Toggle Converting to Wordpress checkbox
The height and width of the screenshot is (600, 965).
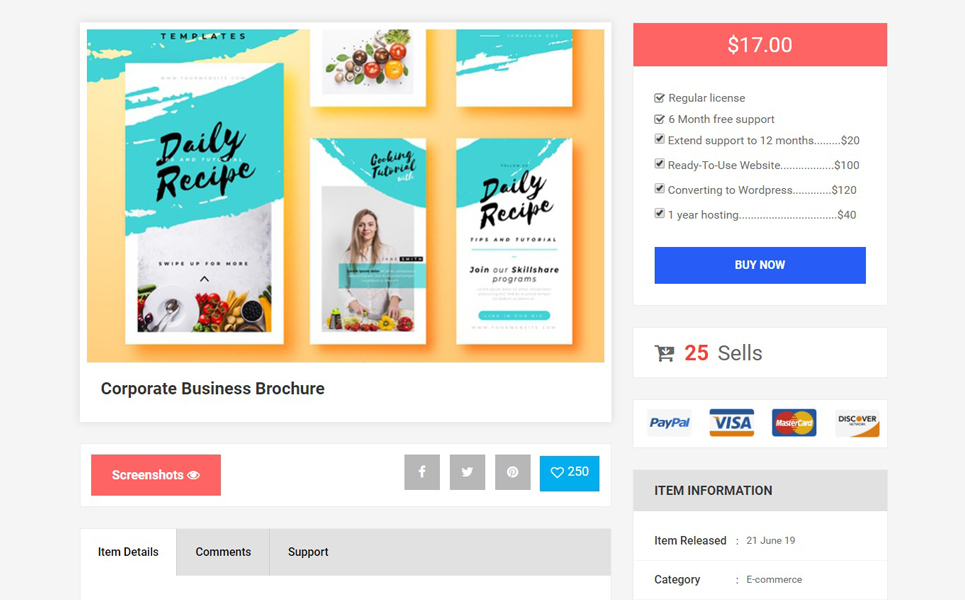click(659, 188)
